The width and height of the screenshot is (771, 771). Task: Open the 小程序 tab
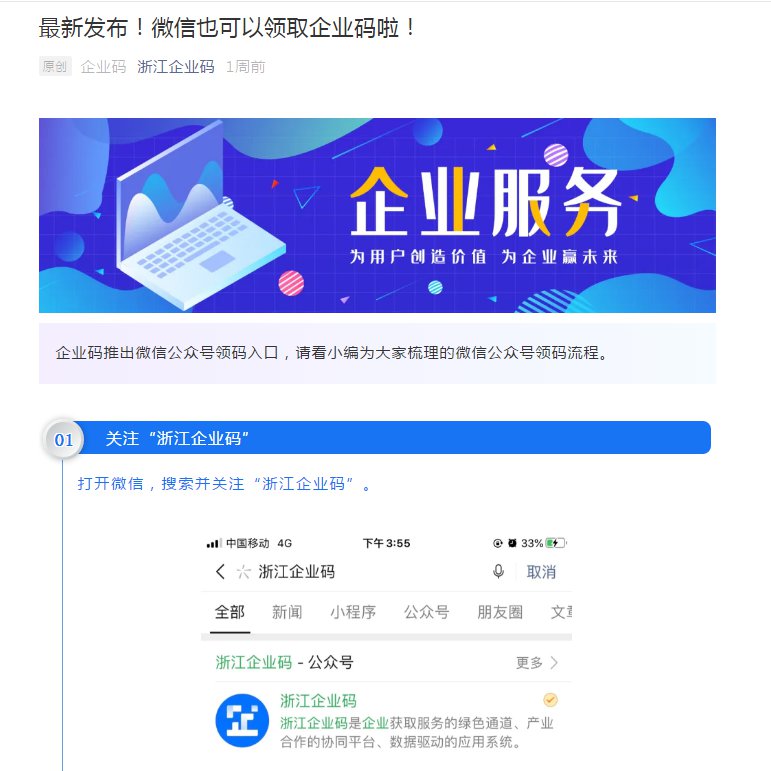tap(353, 612)
